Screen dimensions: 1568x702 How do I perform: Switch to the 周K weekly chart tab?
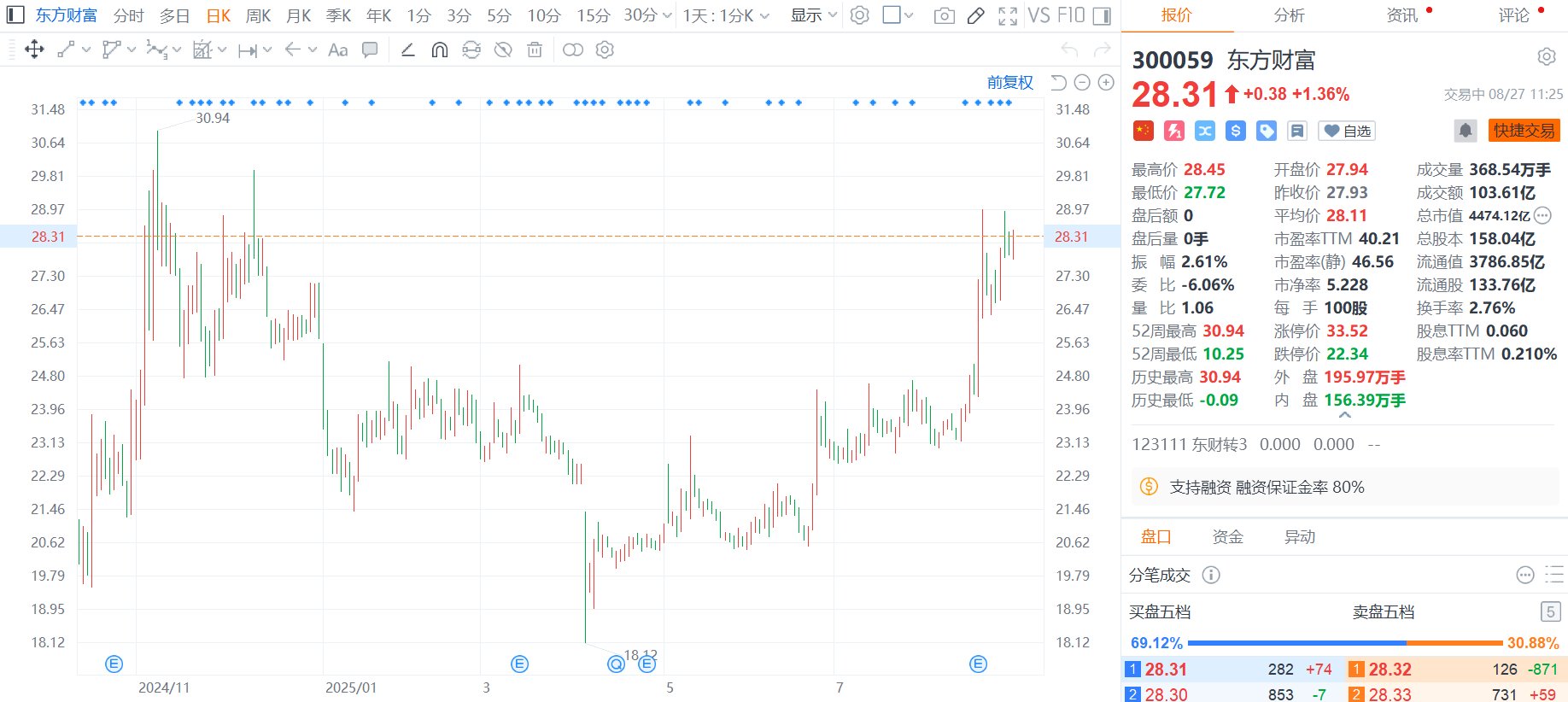click(x=258, y=16)
